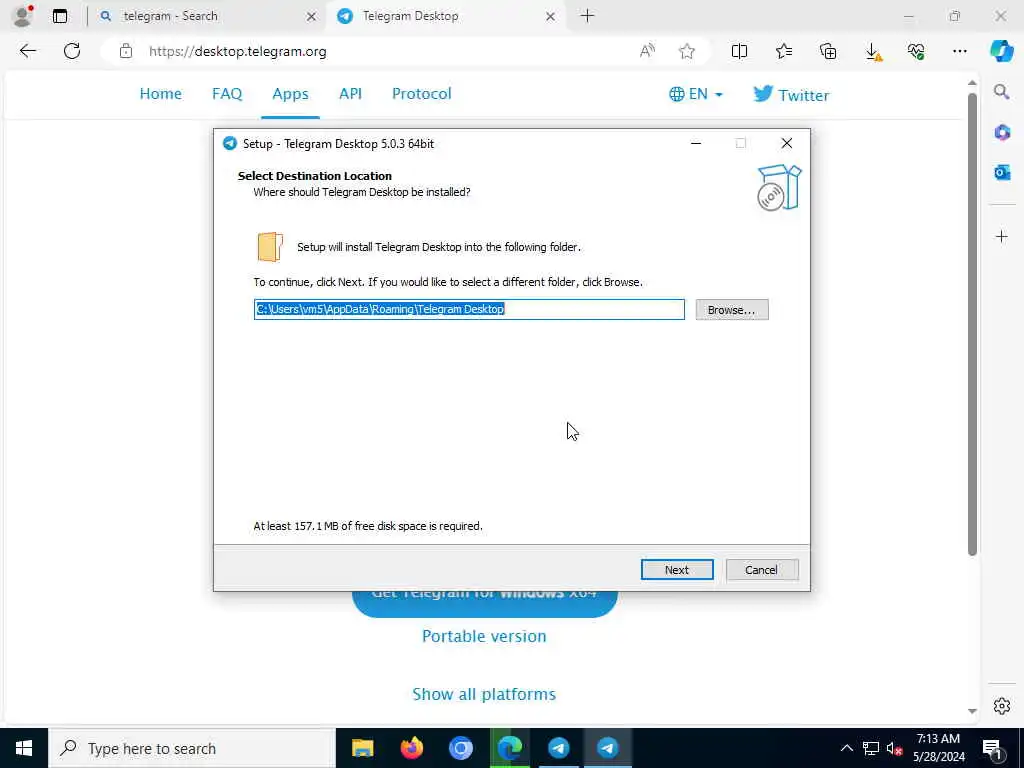Screen dimensions: 1024x768
Task: Close the Telegram Desktop browser tab
Action: pyautogui.click(x=551, y=16)
